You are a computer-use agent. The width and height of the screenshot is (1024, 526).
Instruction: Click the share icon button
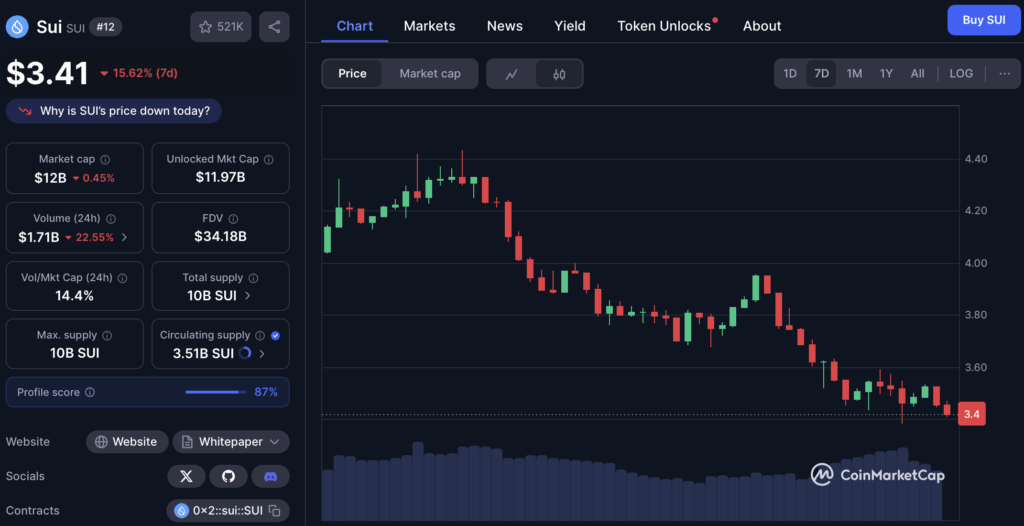(274, 27)
